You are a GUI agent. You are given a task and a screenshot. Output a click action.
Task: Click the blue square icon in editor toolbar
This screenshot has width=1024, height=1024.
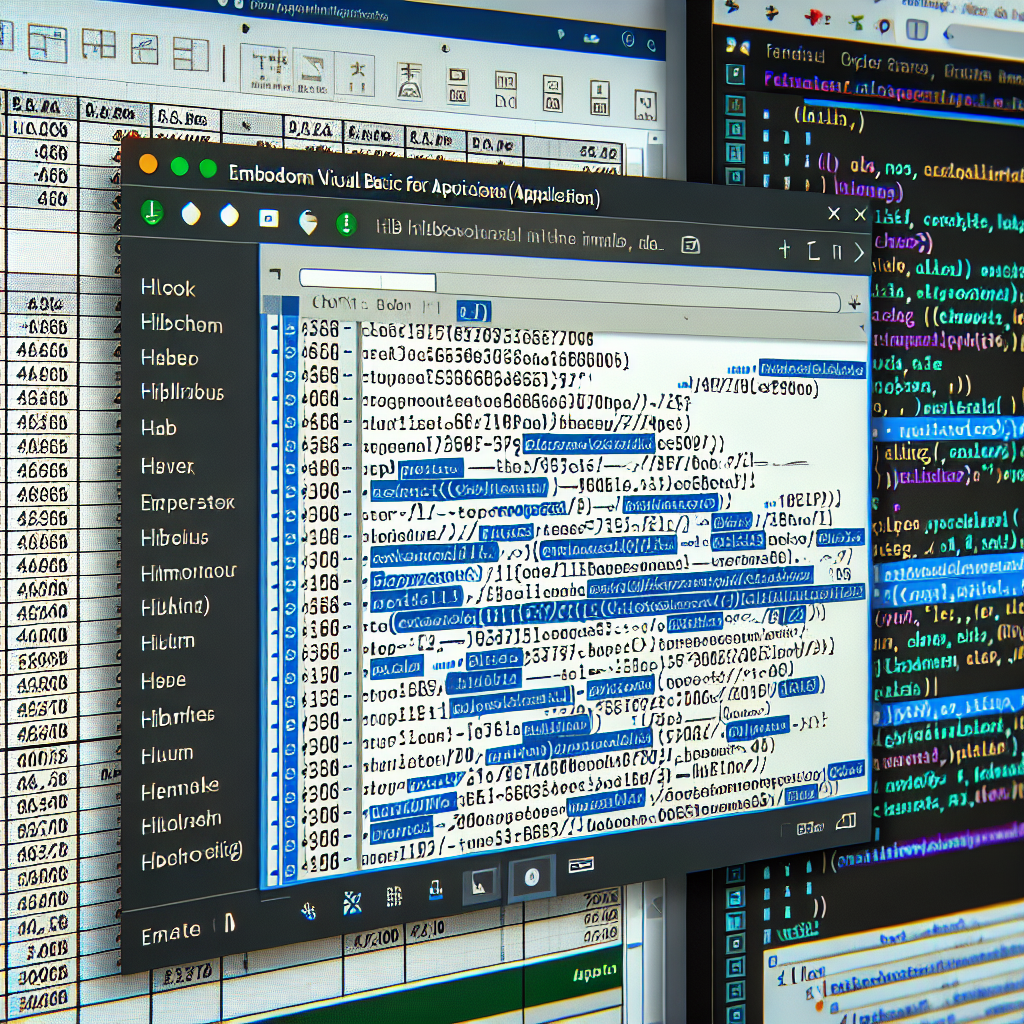[x=268, y=218]
